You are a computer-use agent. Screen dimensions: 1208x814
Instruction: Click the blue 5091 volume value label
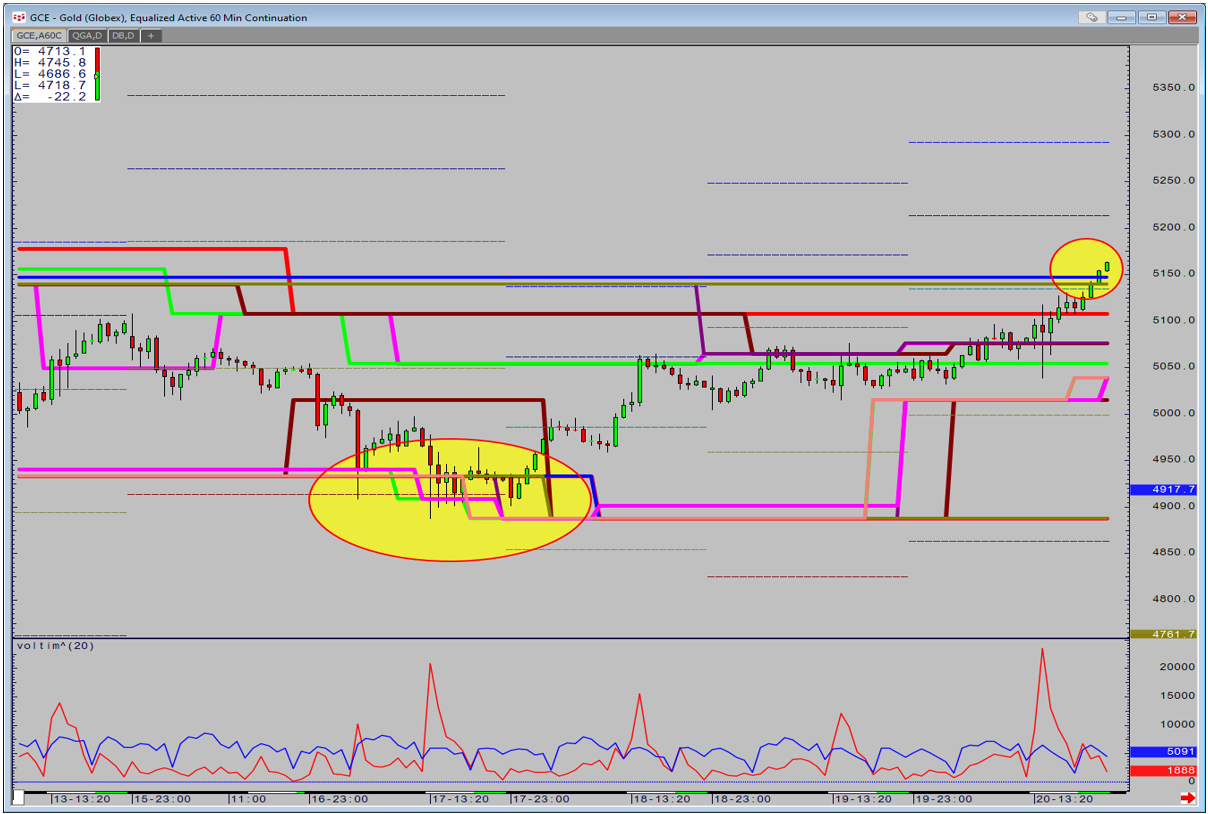(x=1162, y=752)
